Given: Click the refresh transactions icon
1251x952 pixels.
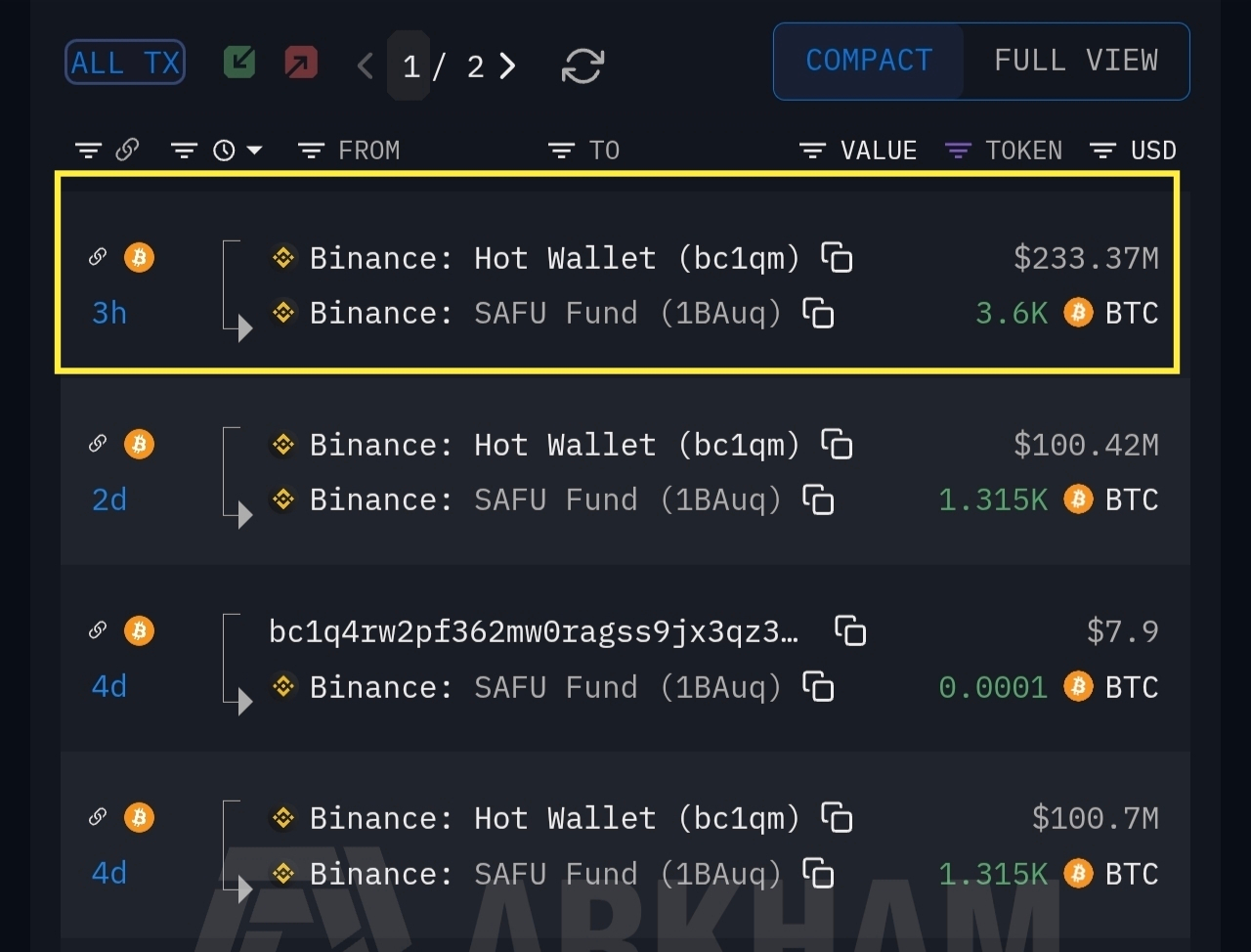Looking at the screenshot, I should click(582, 65).
